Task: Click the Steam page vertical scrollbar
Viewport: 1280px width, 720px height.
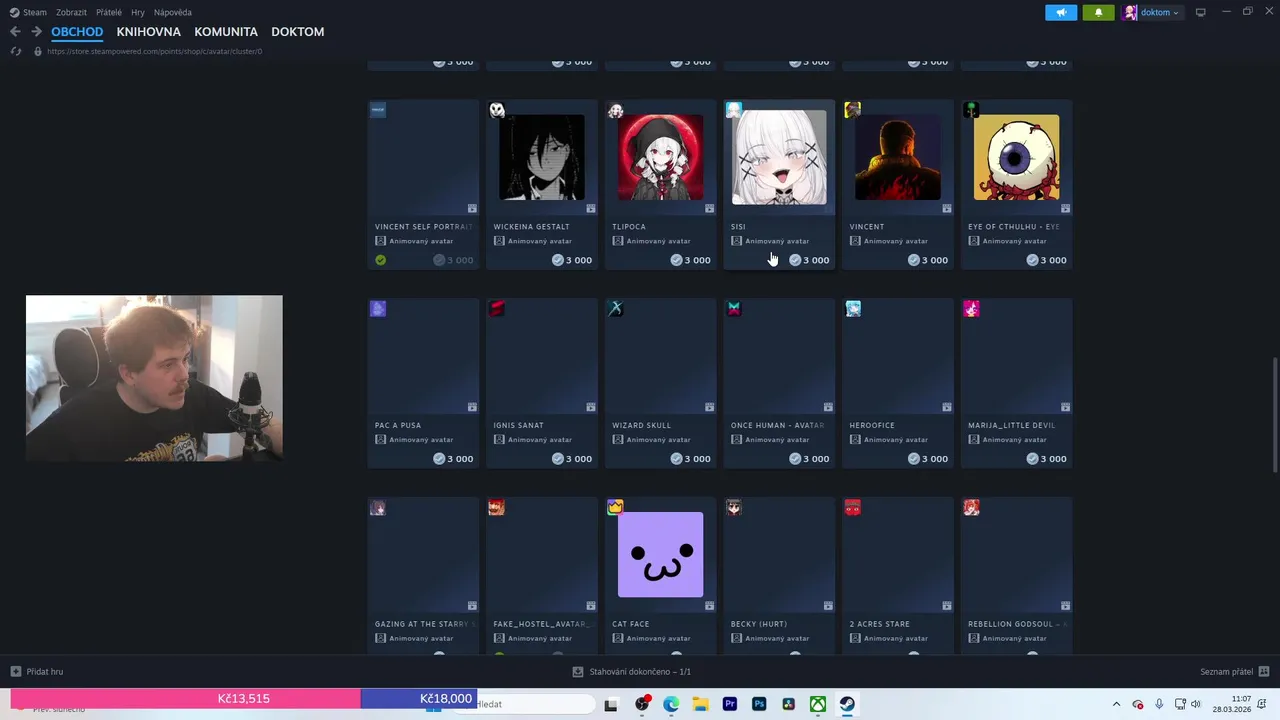Action: (x=1274, y=415)
